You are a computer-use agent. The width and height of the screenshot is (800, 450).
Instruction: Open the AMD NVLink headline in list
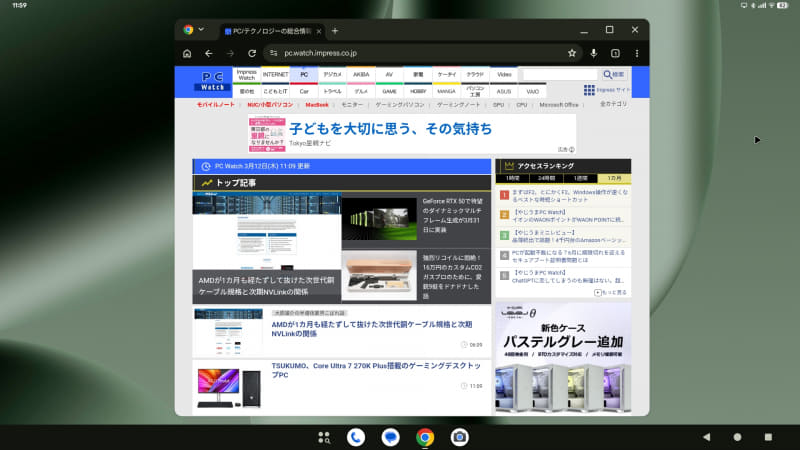coord(372,329)
